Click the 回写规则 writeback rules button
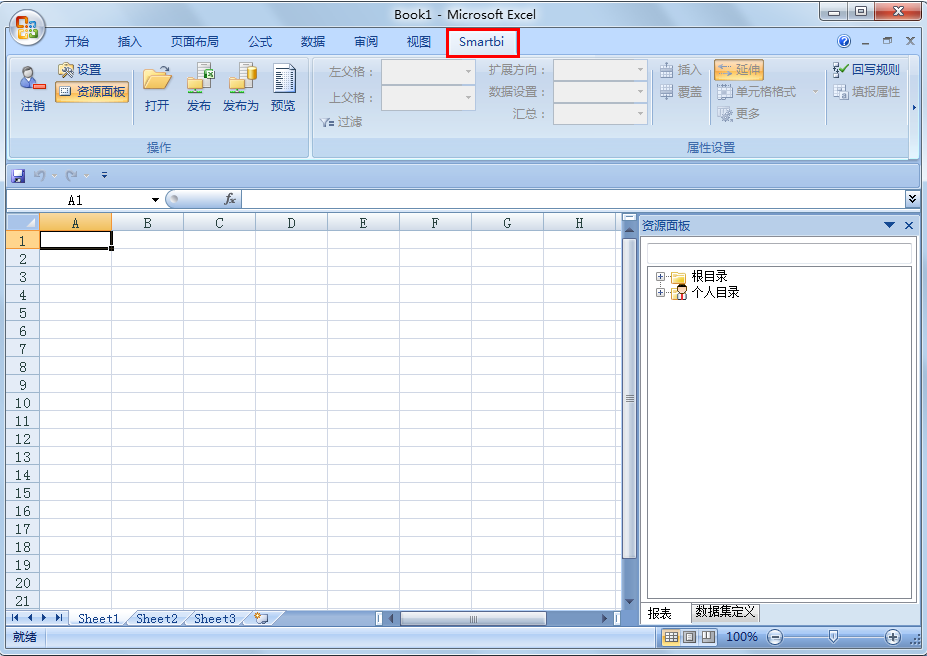This screenshot has height=656, width=927. pos(866,70)
